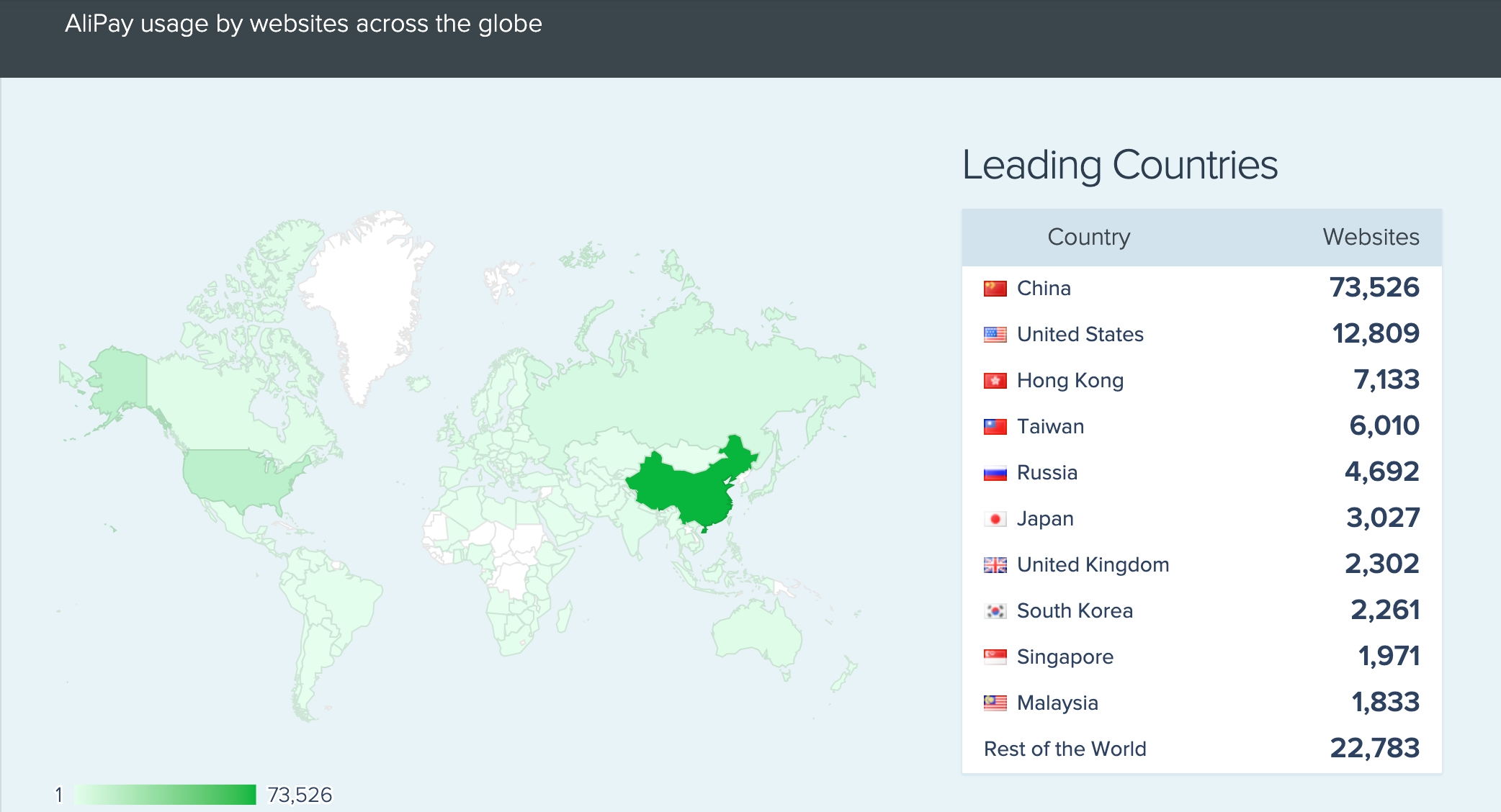The height and width of the screenshot is (812, 1501).
Task: Click the website count 7,133
Action: [1386, 380]
